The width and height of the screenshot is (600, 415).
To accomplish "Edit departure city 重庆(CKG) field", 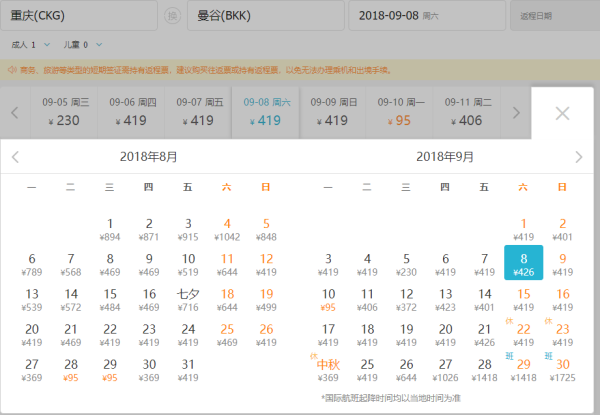I will [79, 15].
